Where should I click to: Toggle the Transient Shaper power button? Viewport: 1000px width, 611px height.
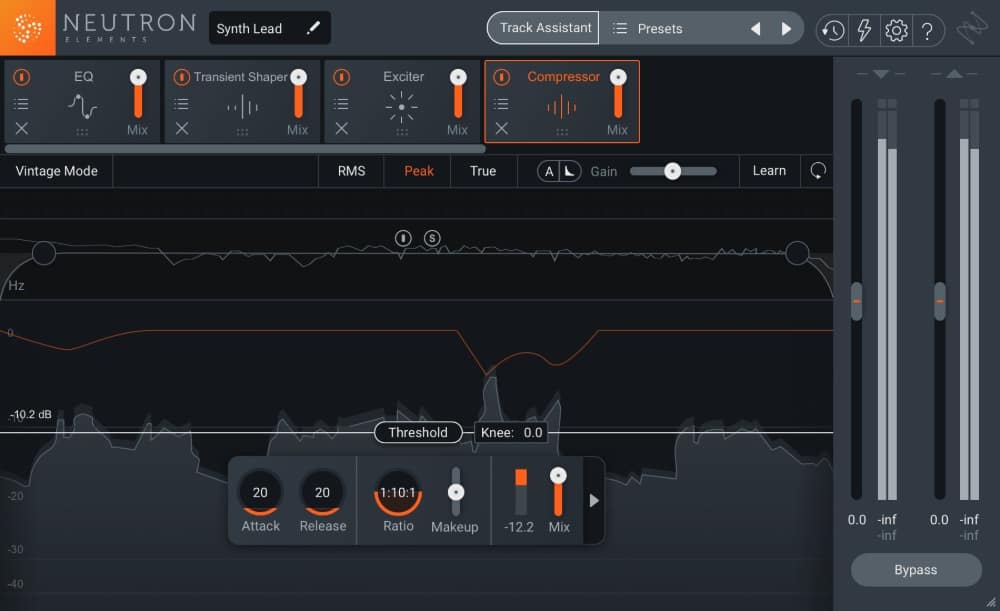point(182,77)
